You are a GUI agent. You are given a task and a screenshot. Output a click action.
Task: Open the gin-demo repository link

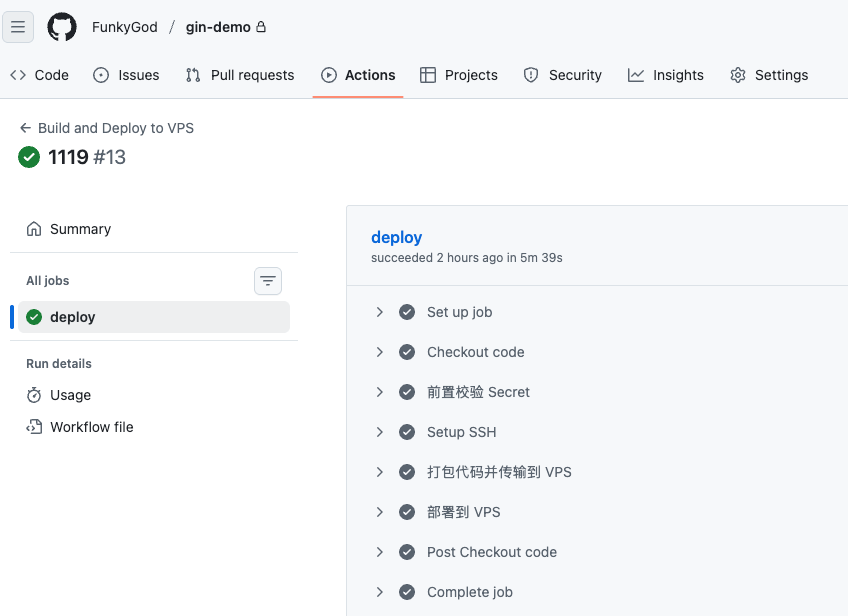pyautogui.click(x=218, y=27)
